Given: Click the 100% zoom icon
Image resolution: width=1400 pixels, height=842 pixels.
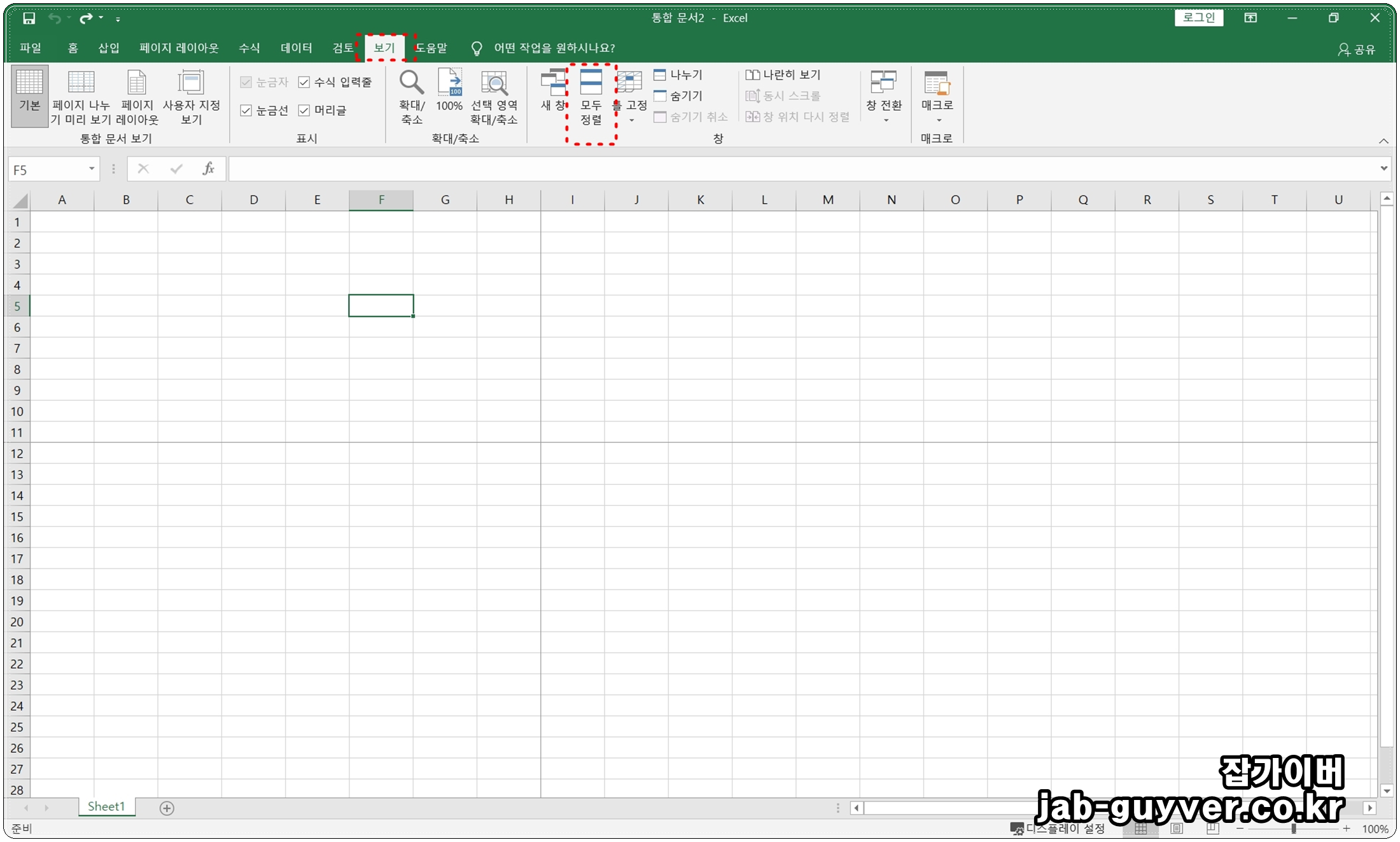Looking at the screenshot, I should click(449, 83).
